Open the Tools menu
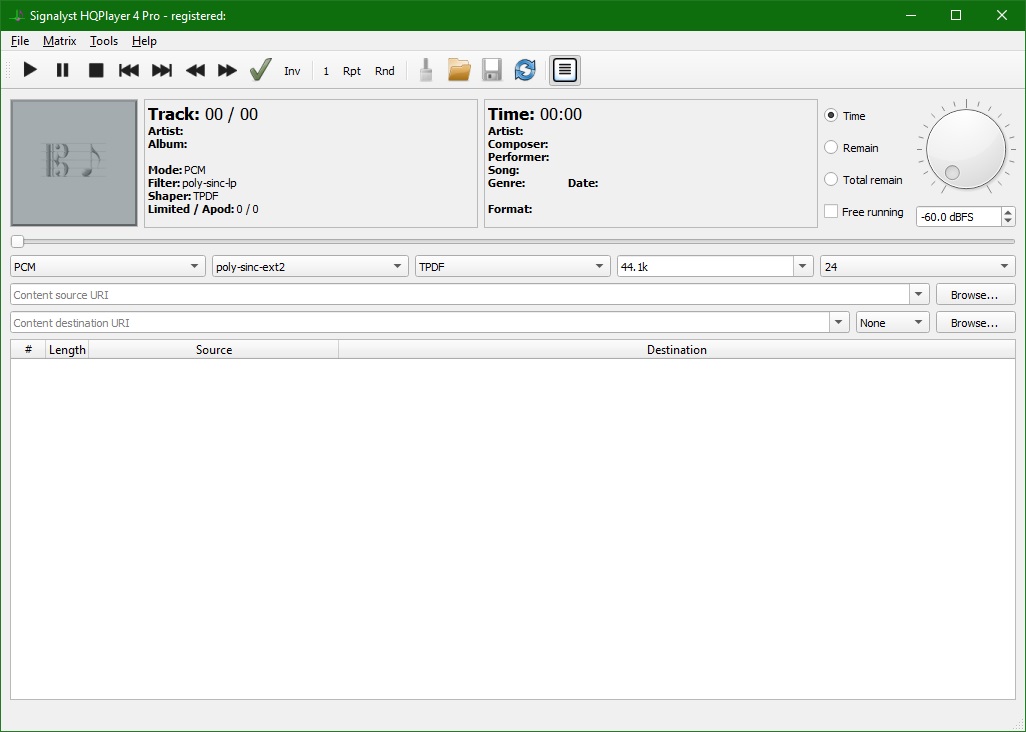Screen dimensions: 1026x732 coord(104,41)
